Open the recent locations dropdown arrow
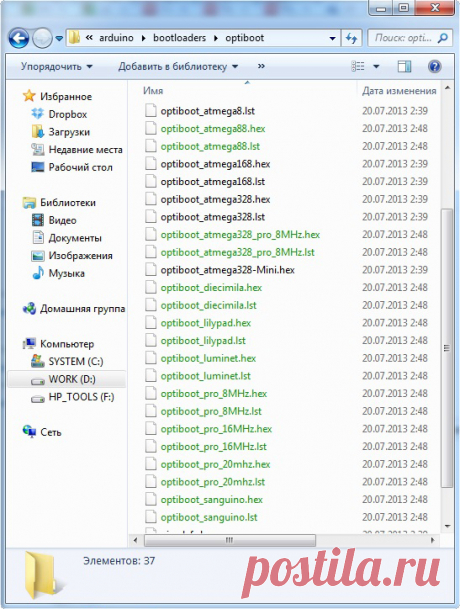The image size is (460, 609). [x=59, y=38]
